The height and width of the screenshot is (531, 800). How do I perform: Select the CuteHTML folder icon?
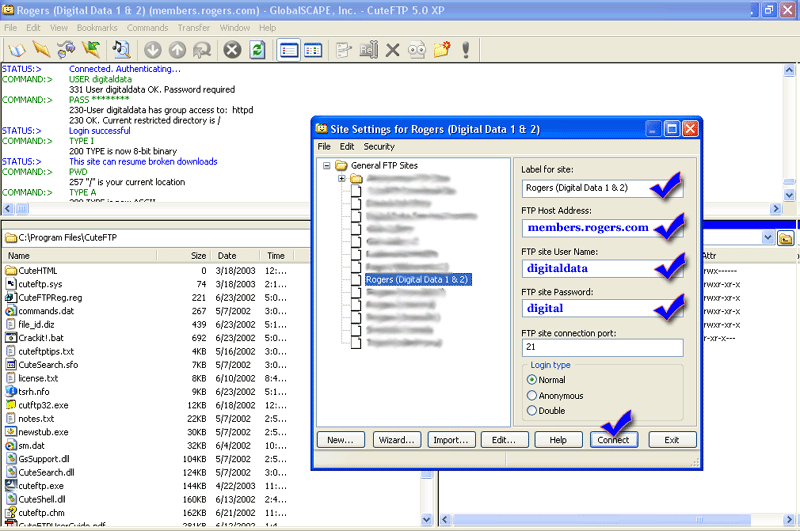click(x=11, y=270)
